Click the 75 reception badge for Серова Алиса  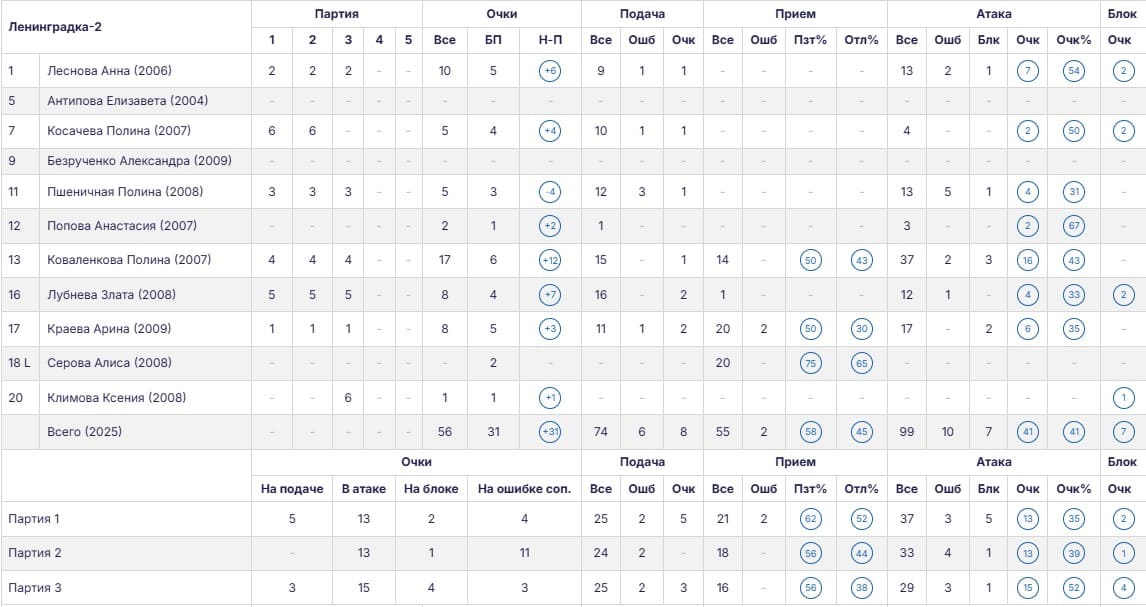click(811, 363)
